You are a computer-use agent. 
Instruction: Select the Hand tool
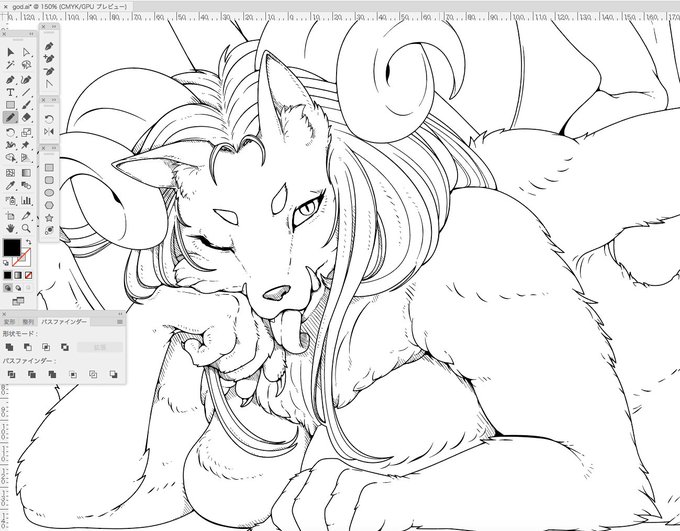point(11,228)
